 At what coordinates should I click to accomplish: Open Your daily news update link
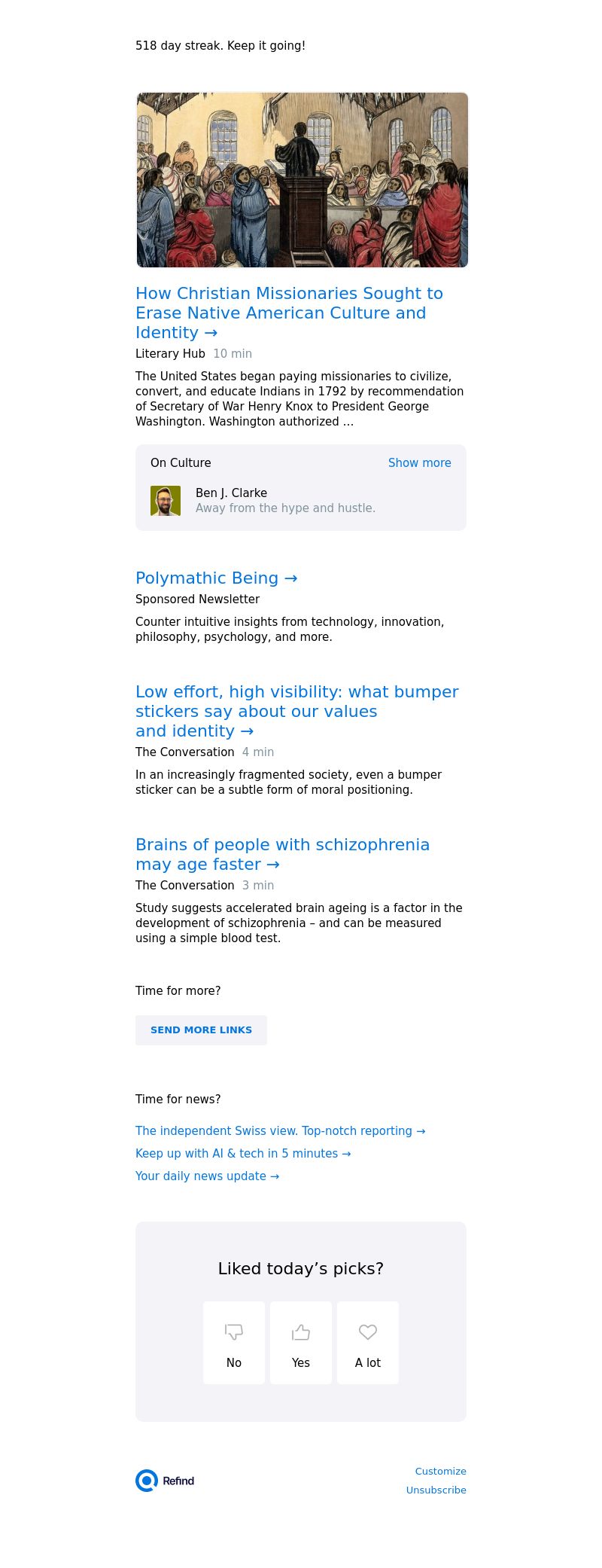click(x=207, y=1176)
